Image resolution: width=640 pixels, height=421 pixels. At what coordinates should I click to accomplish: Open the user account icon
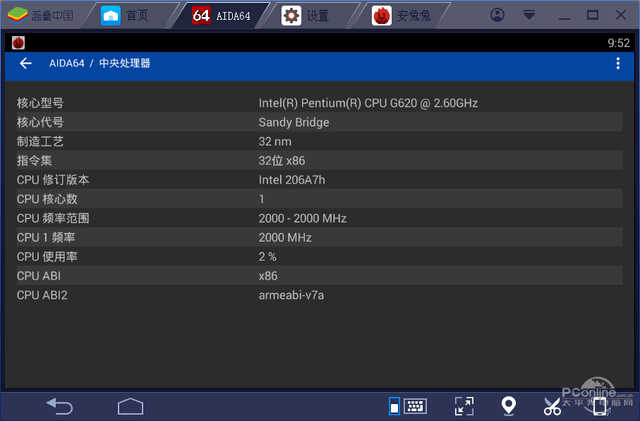coord(497,15)
